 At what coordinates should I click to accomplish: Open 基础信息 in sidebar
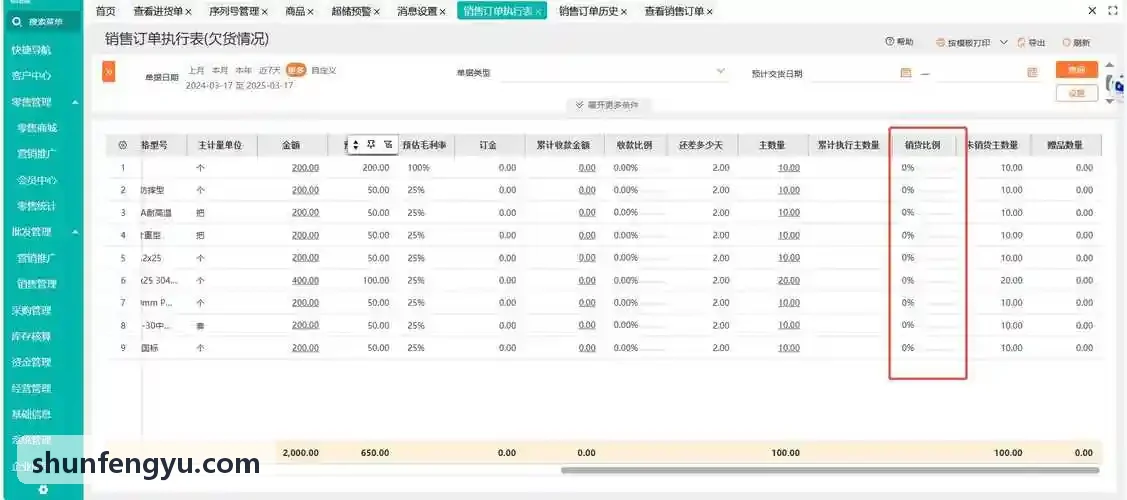pos(32,415)
